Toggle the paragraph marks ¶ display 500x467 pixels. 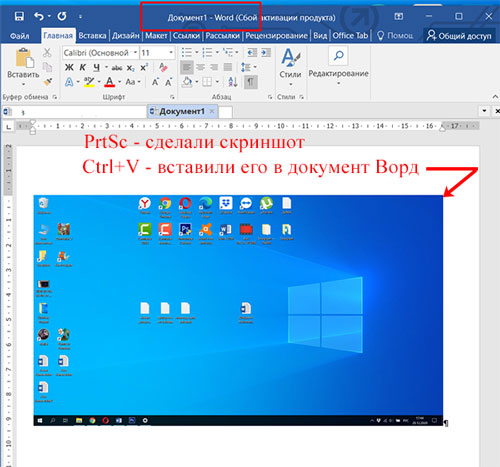(x=251, y=82)
